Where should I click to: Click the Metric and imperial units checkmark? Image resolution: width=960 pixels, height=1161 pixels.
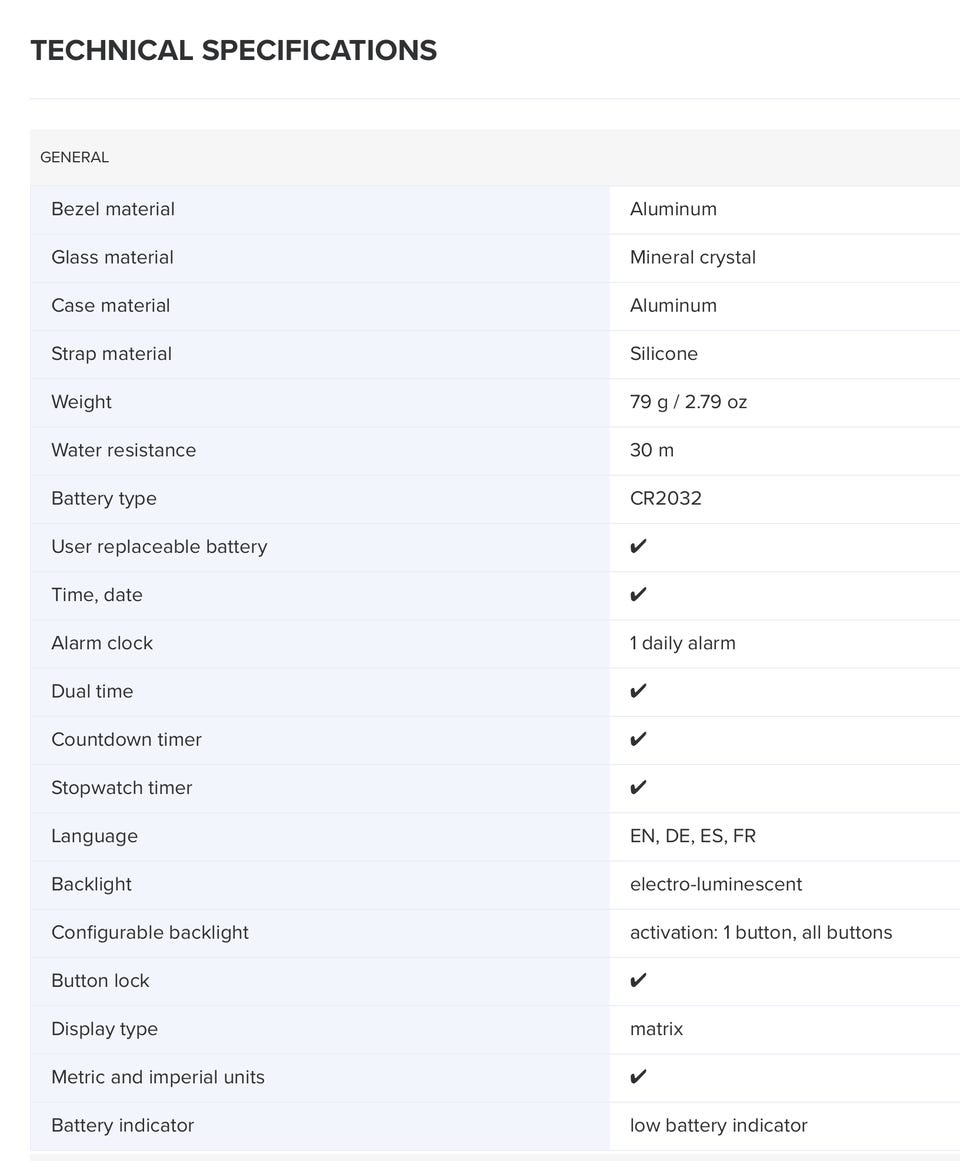click(638, 1077)
